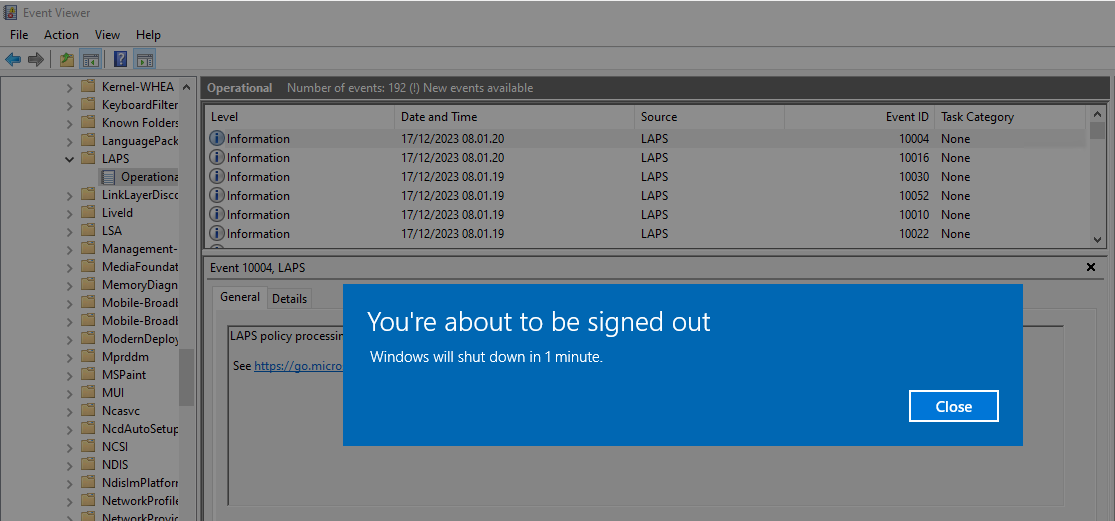Screen dimensions: 1115x521
Task: Click info icon of event 10022 row
Action: pyautogui.click(x=217, y=233)
